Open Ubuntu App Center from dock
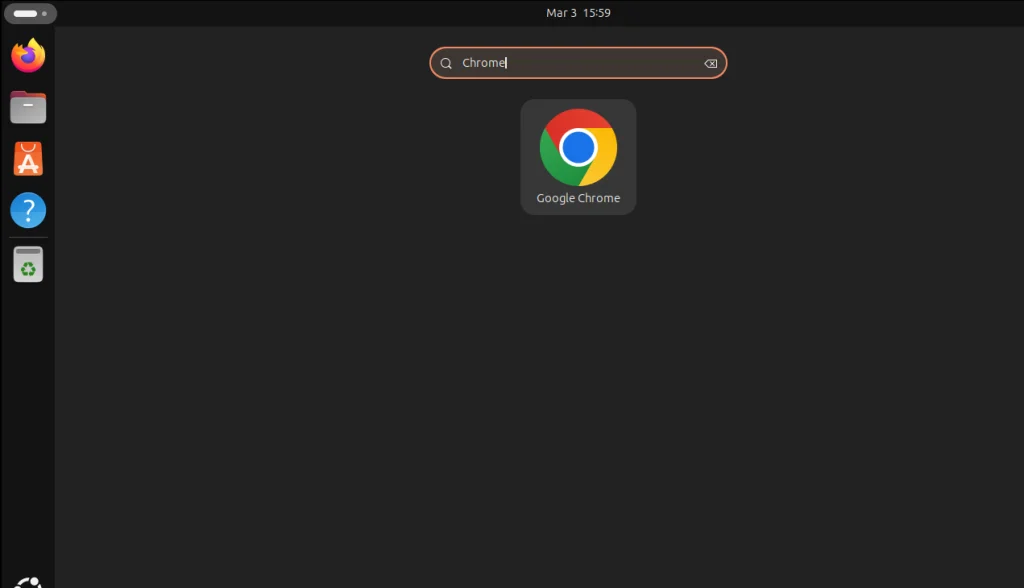The width and height of the screenshot is (1024, 588). point(28,159)
